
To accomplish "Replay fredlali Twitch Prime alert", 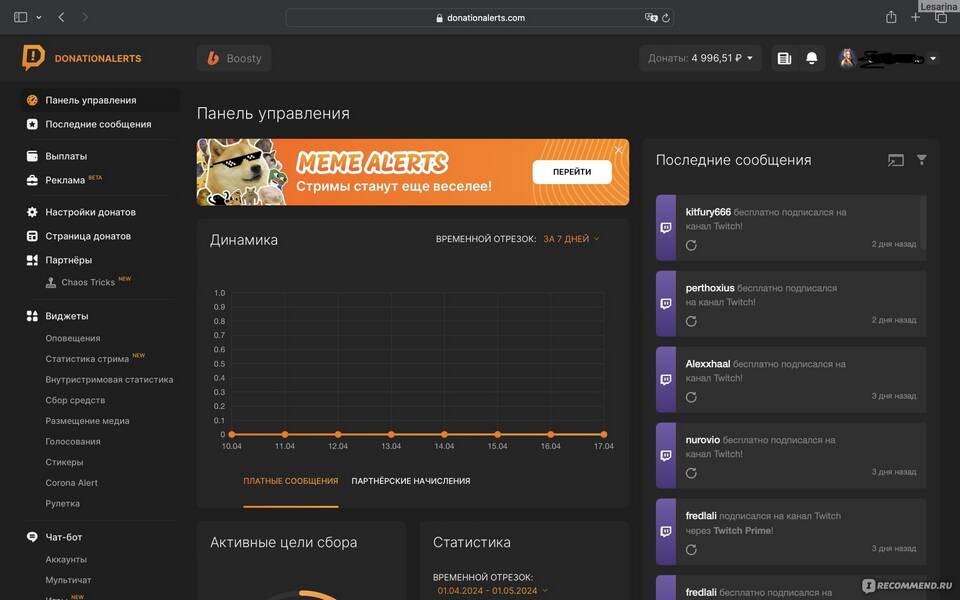I will 691,550.
